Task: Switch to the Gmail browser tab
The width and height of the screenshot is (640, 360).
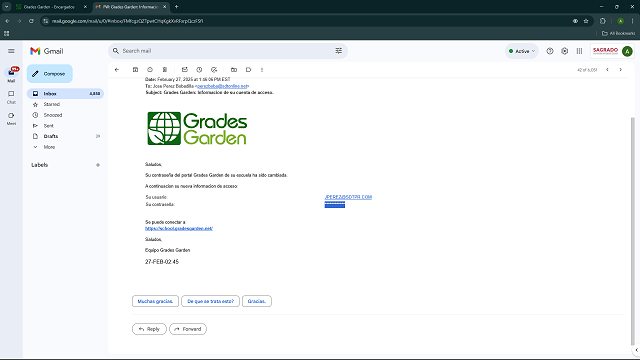Action: [131, 7]
